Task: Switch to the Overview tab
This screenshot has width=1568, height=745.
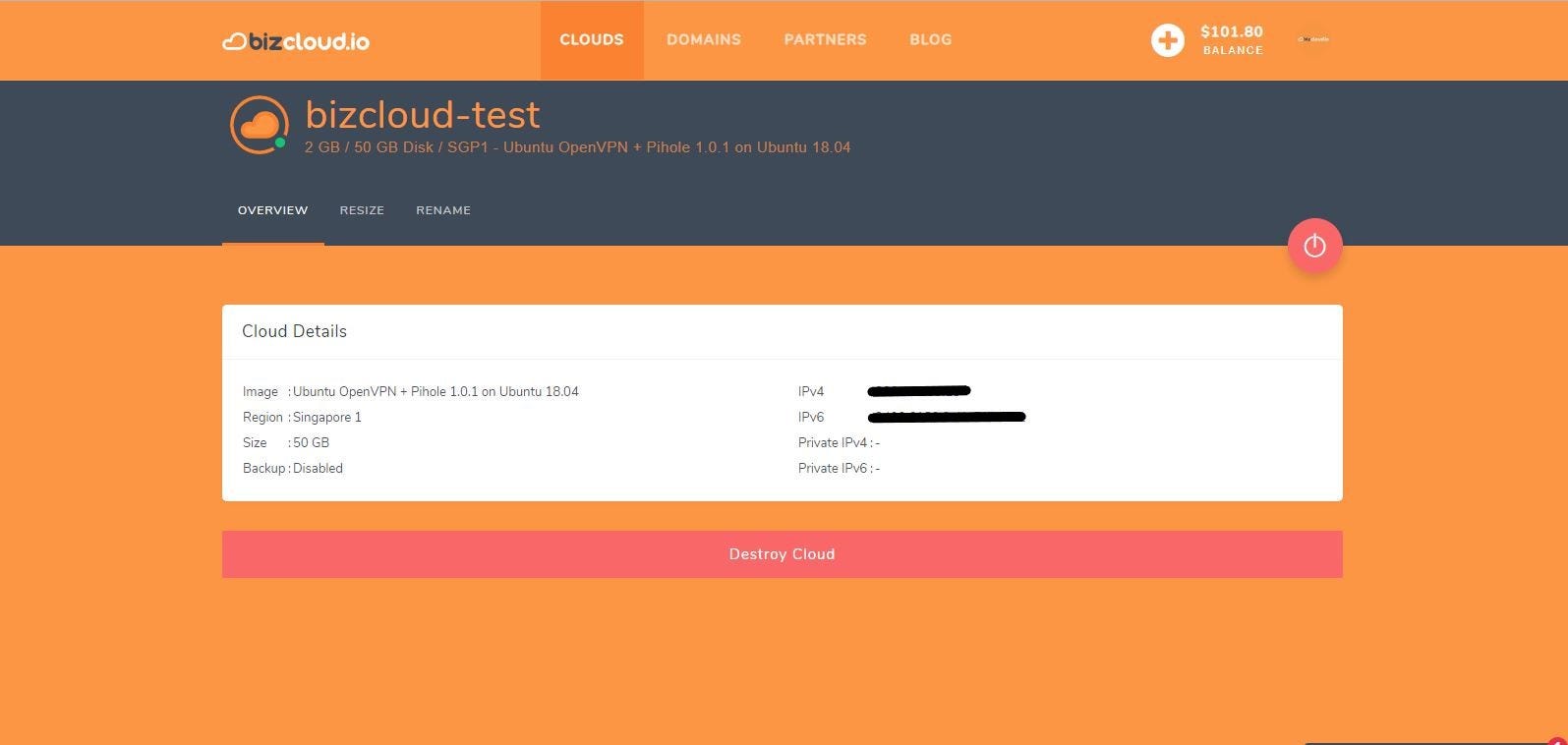Action: [x=273, y=210]
